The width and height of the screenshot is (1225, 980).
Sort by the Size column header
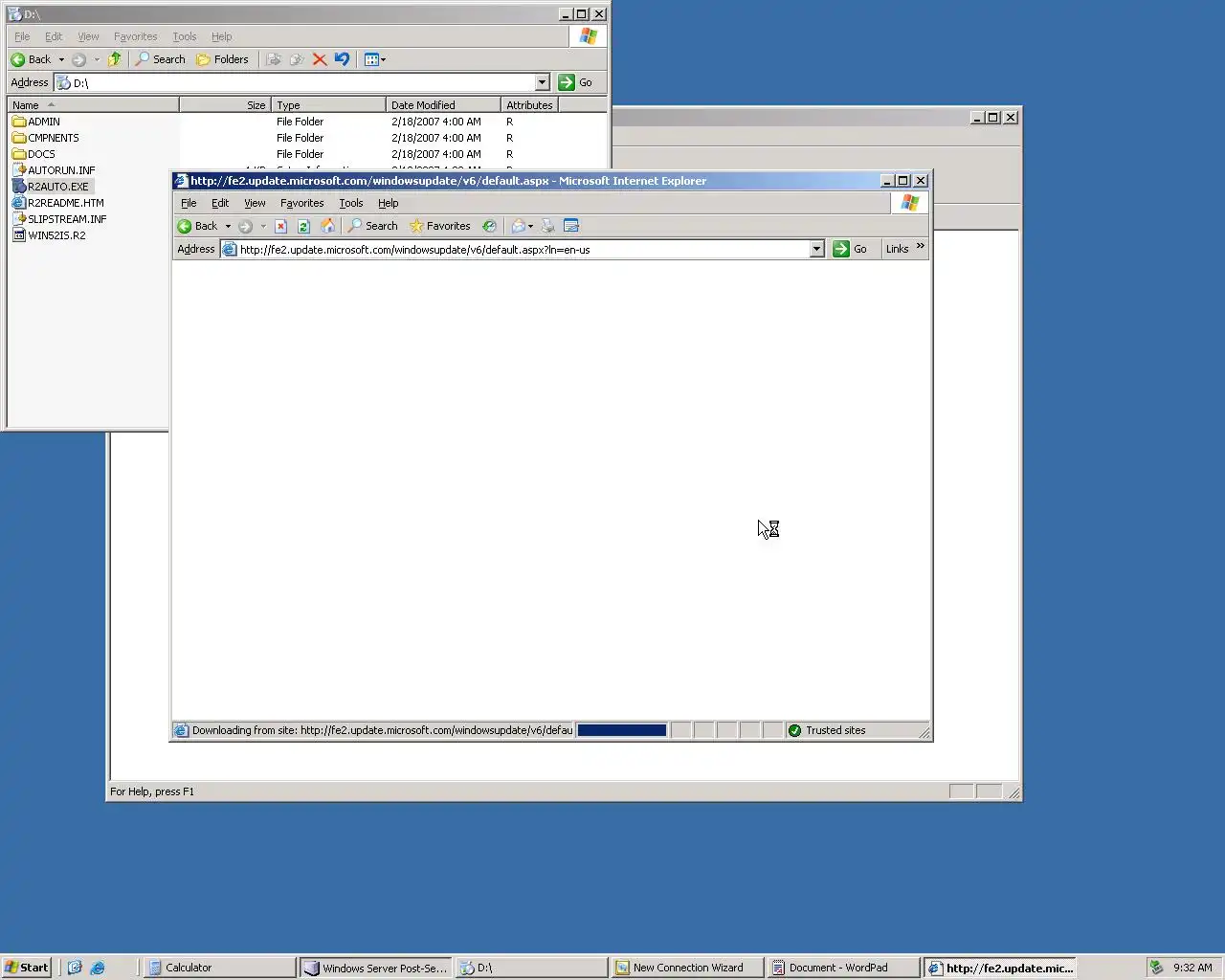click(x=225, y=105)
